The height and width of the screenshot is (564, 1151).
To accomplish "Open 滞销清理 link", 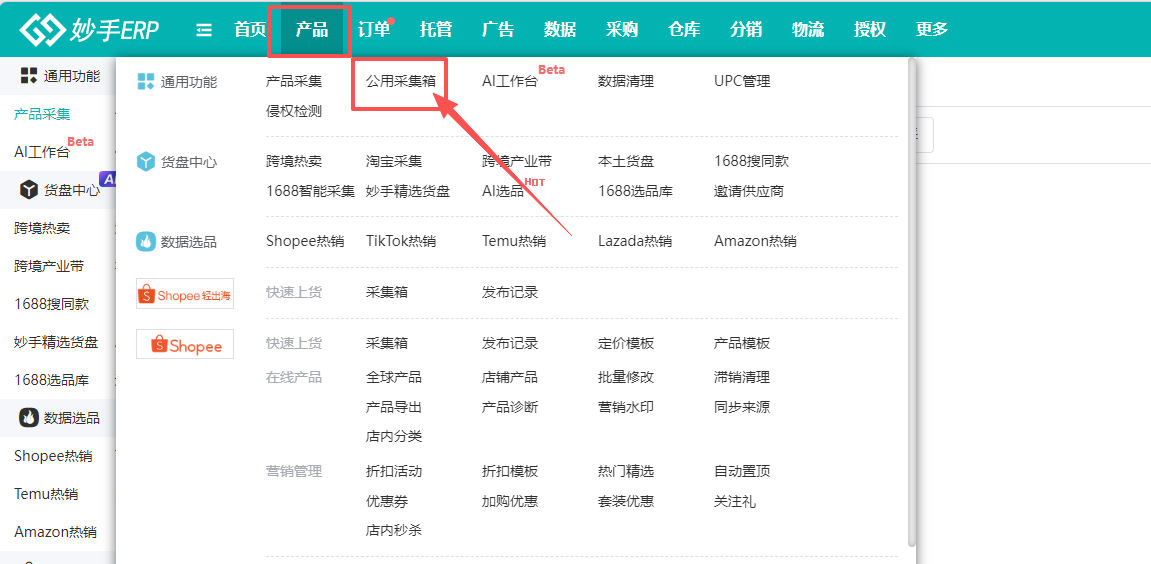I will [x=742, y=377].
